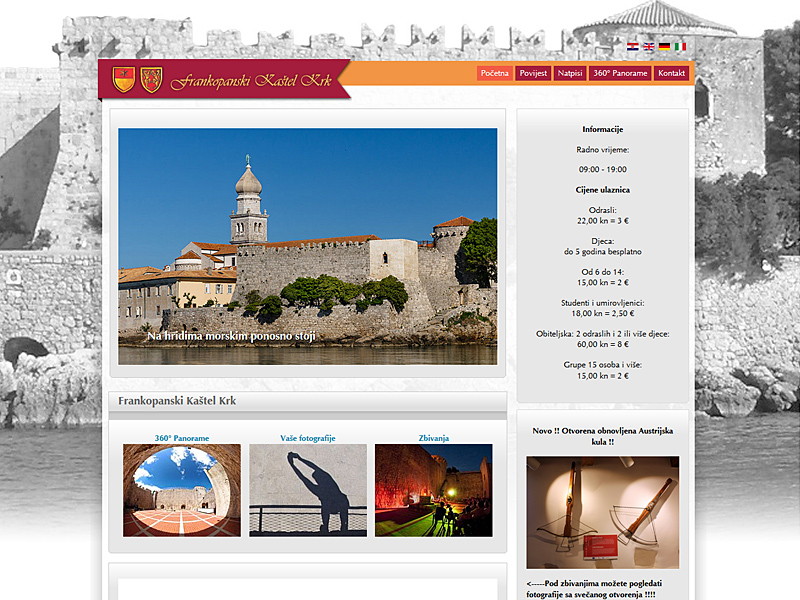
Task: Click the crossbow exhibit photo
Action: coord(603,512)
